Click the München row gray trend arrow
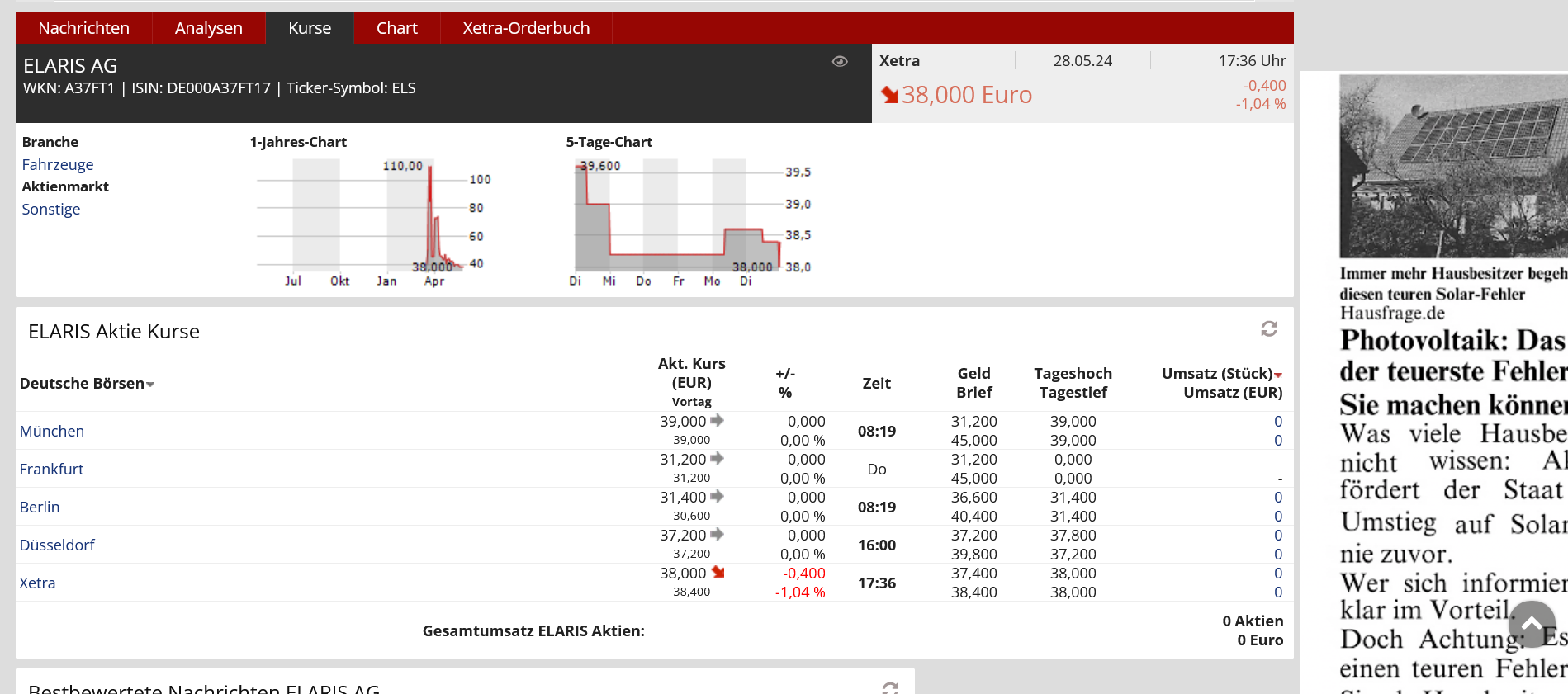 click(717, 421)
